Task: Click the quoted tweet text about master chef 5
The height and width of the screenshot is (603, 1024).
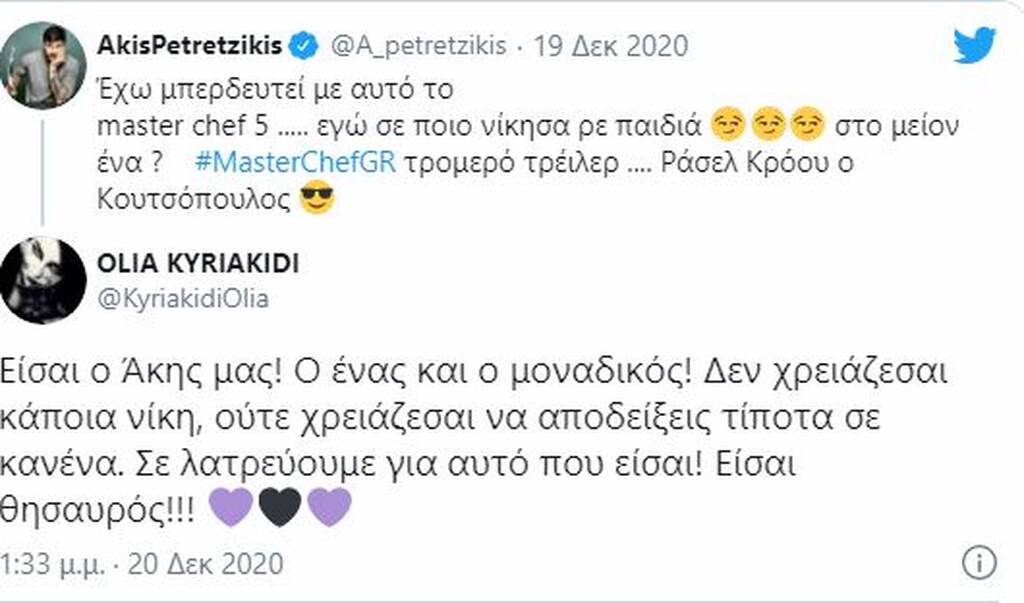Action: 528,144
